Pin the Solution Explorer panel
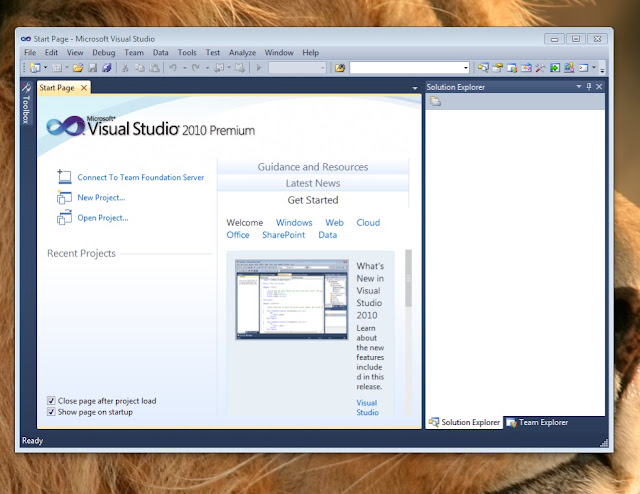Image resolution: width=640 pixels, height=494 pixels. (589, 87)
